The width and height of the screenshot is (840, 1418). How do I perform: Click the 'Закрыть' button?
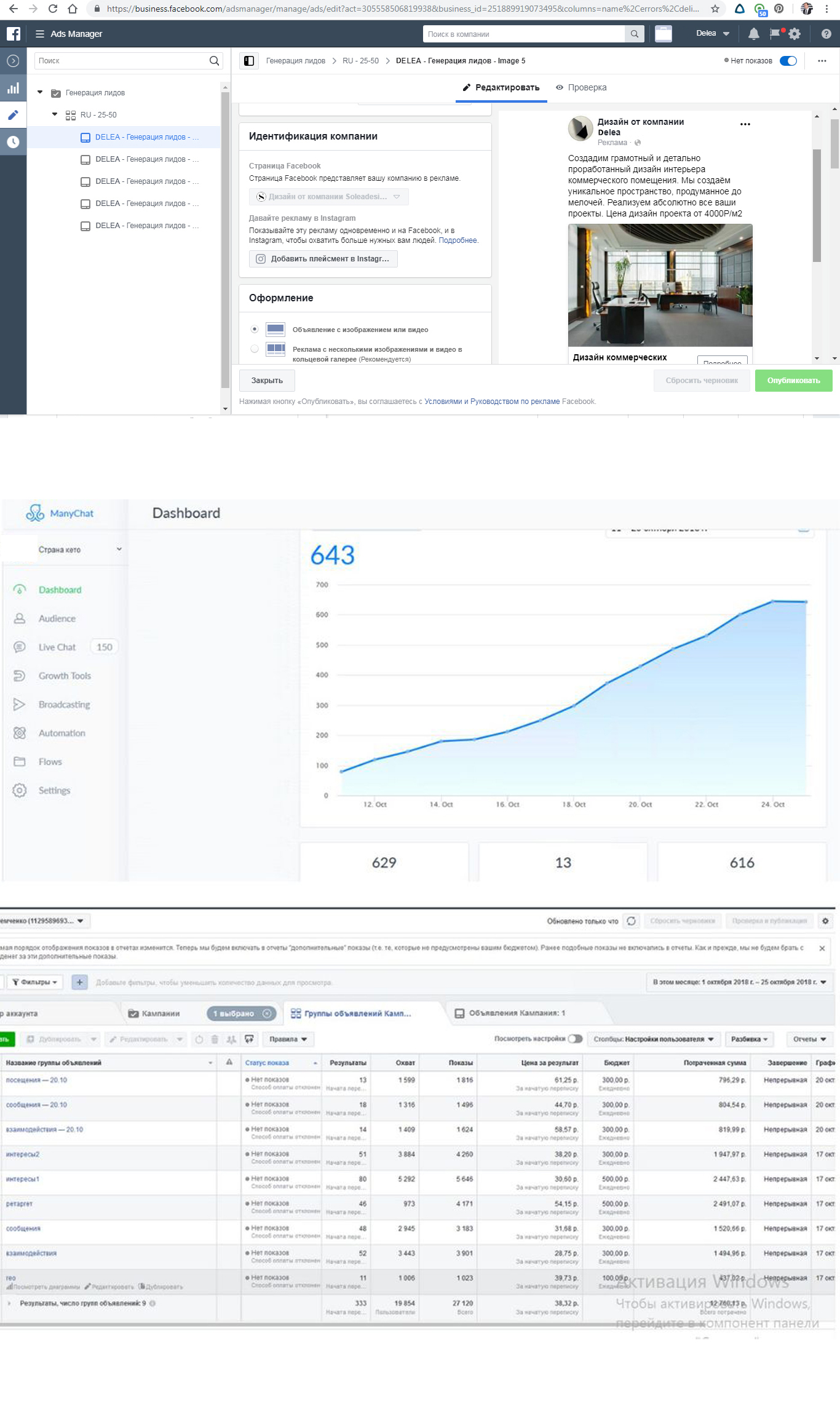[267, 380]
